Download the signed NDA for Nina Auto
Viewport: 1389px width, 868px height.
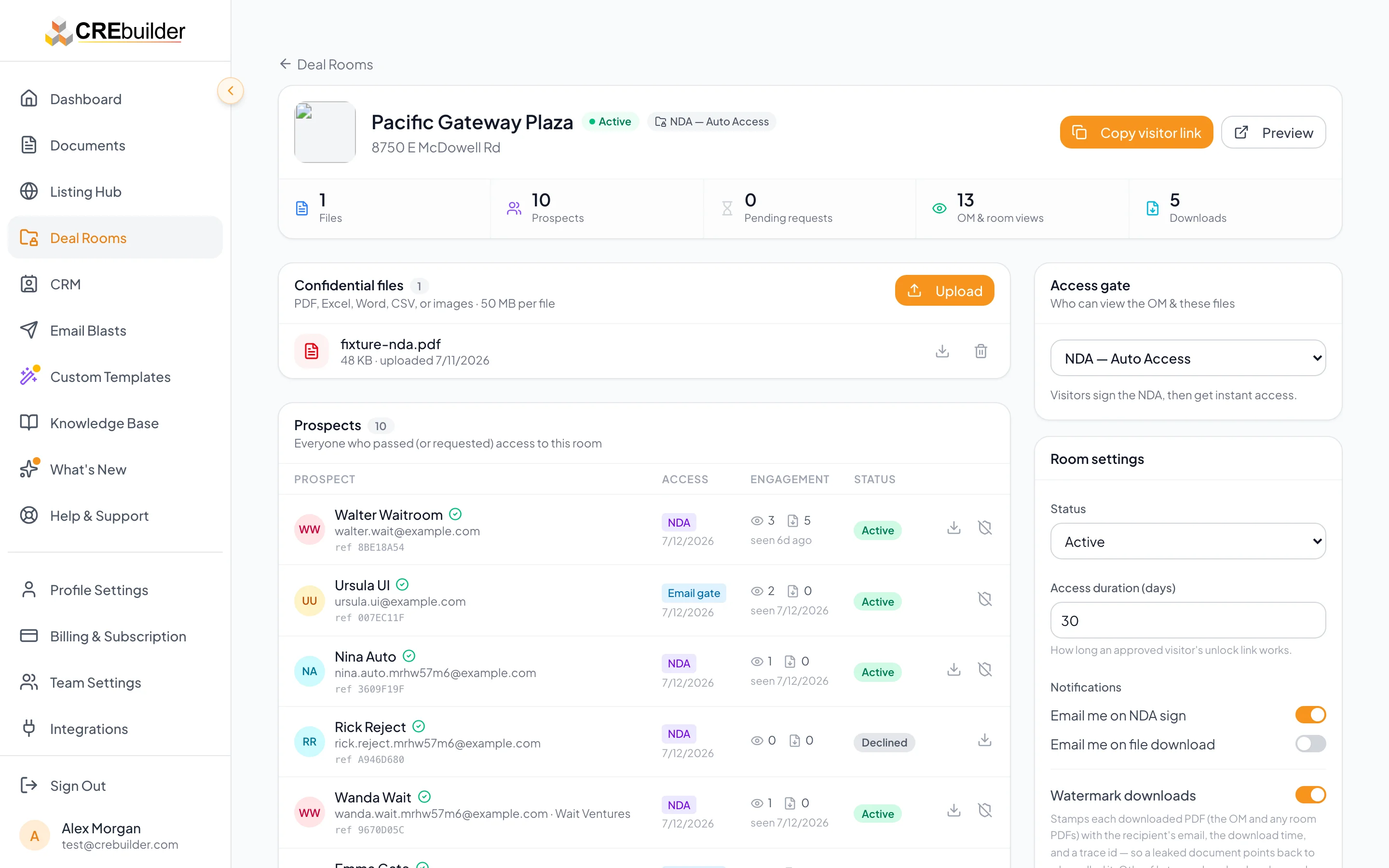pos(953,669)
